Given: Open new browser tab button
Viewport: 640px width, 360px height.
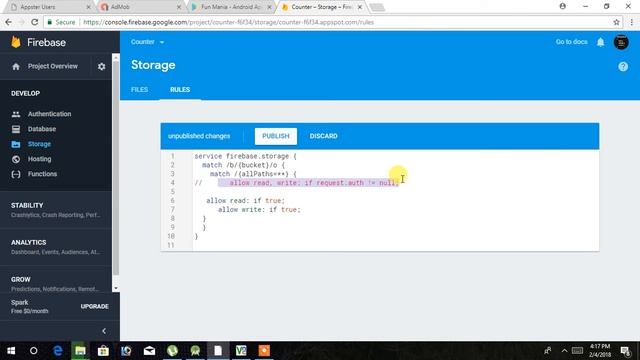Looking at the screenshot, I should pyautogui.click(x=377, y=7).
